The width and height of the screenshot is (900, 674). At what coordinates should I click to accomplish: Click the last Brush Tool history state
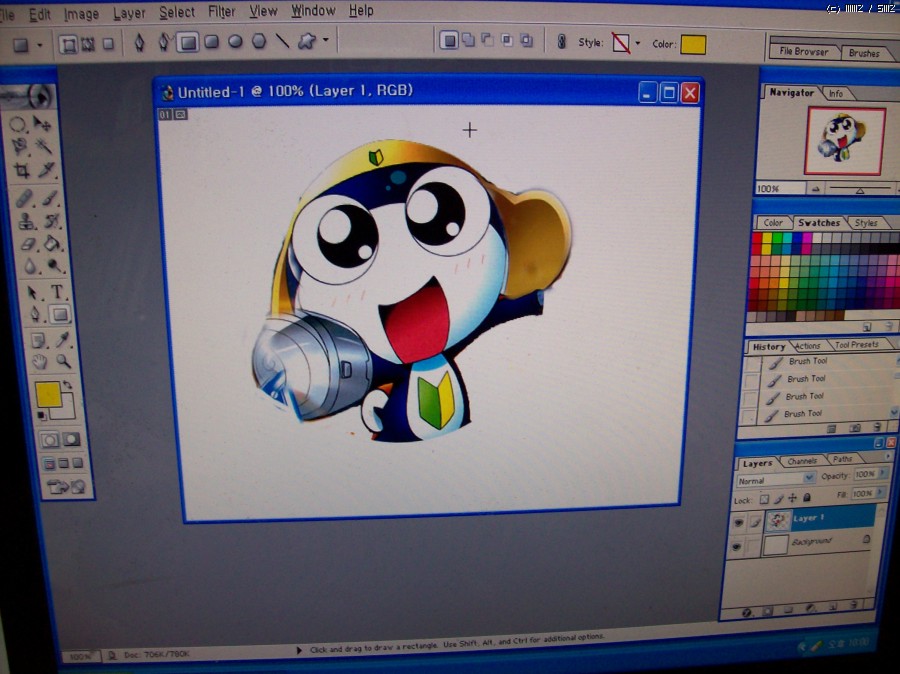click(802, 413)
